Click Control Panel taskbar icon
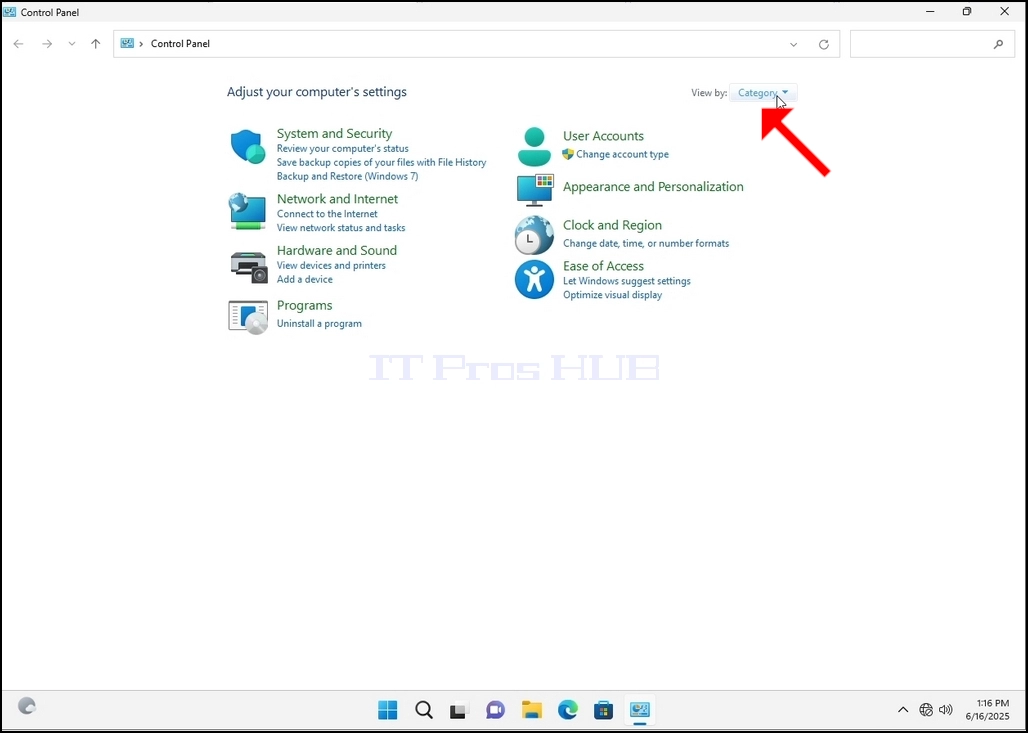The height and width of the screenshot is (733, 1028). [639, 709]
